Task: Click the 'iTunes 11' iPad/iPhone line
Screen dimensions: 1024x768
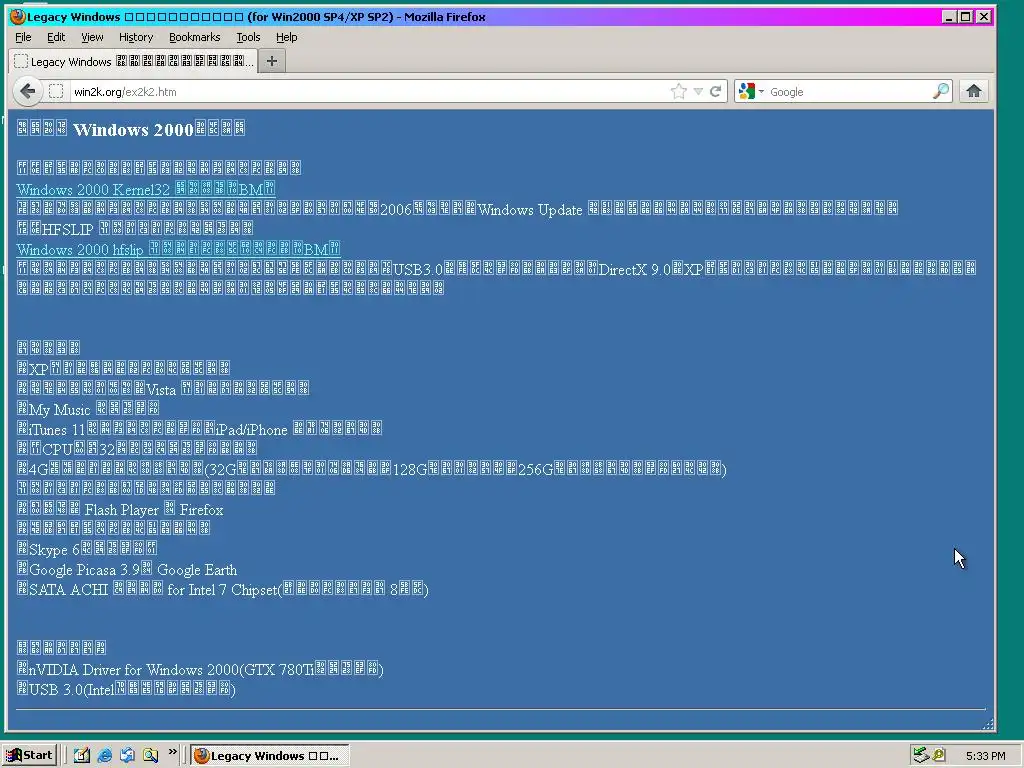Action: coord(199,429)
